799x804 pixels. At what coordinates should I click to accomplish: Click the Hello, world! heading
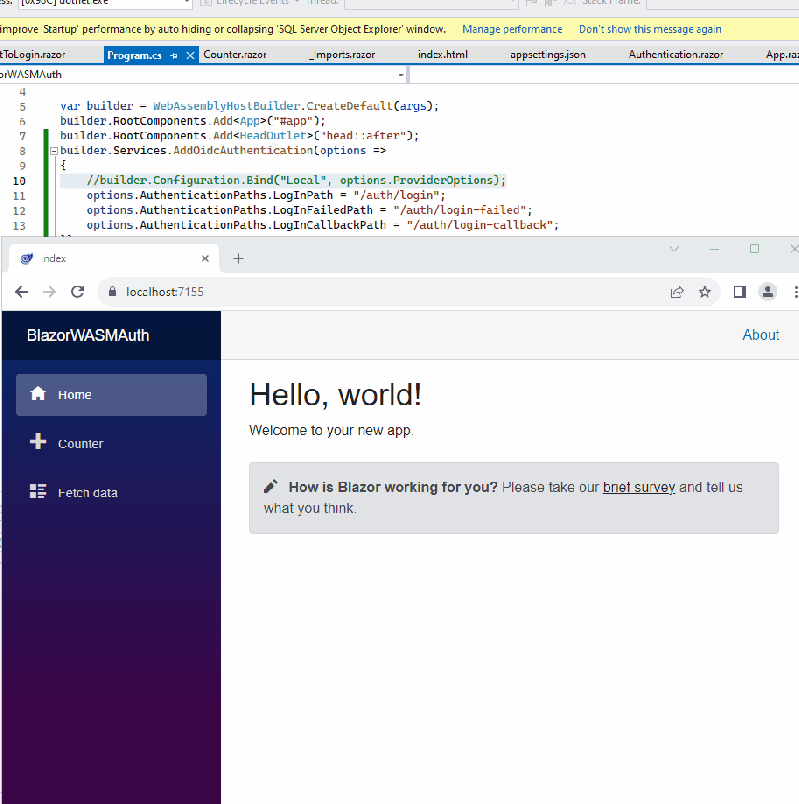(335, 395)
